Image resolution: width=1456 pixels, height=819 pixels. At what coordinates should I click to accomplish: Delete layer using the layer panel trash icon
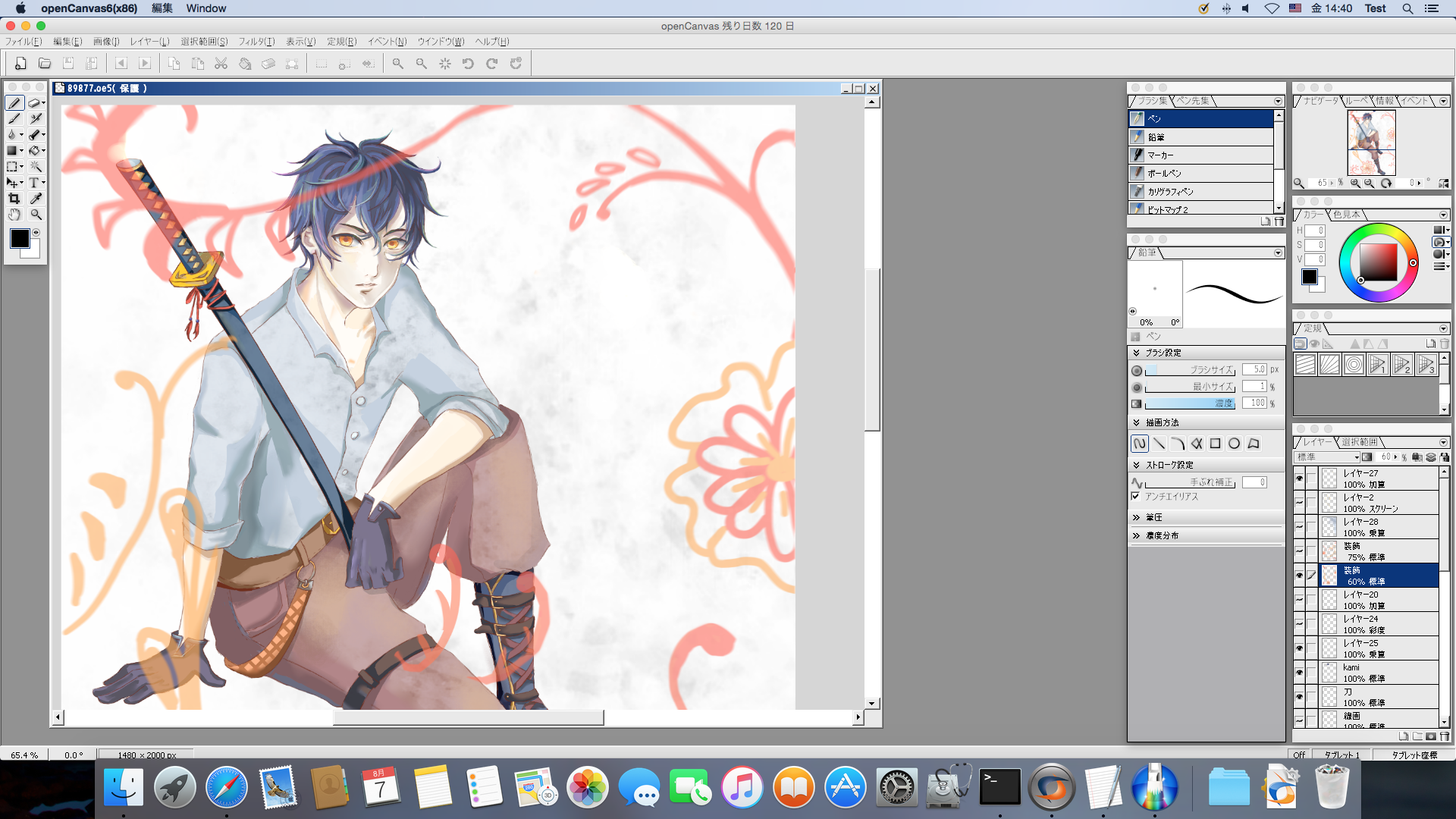[1444, 736]
